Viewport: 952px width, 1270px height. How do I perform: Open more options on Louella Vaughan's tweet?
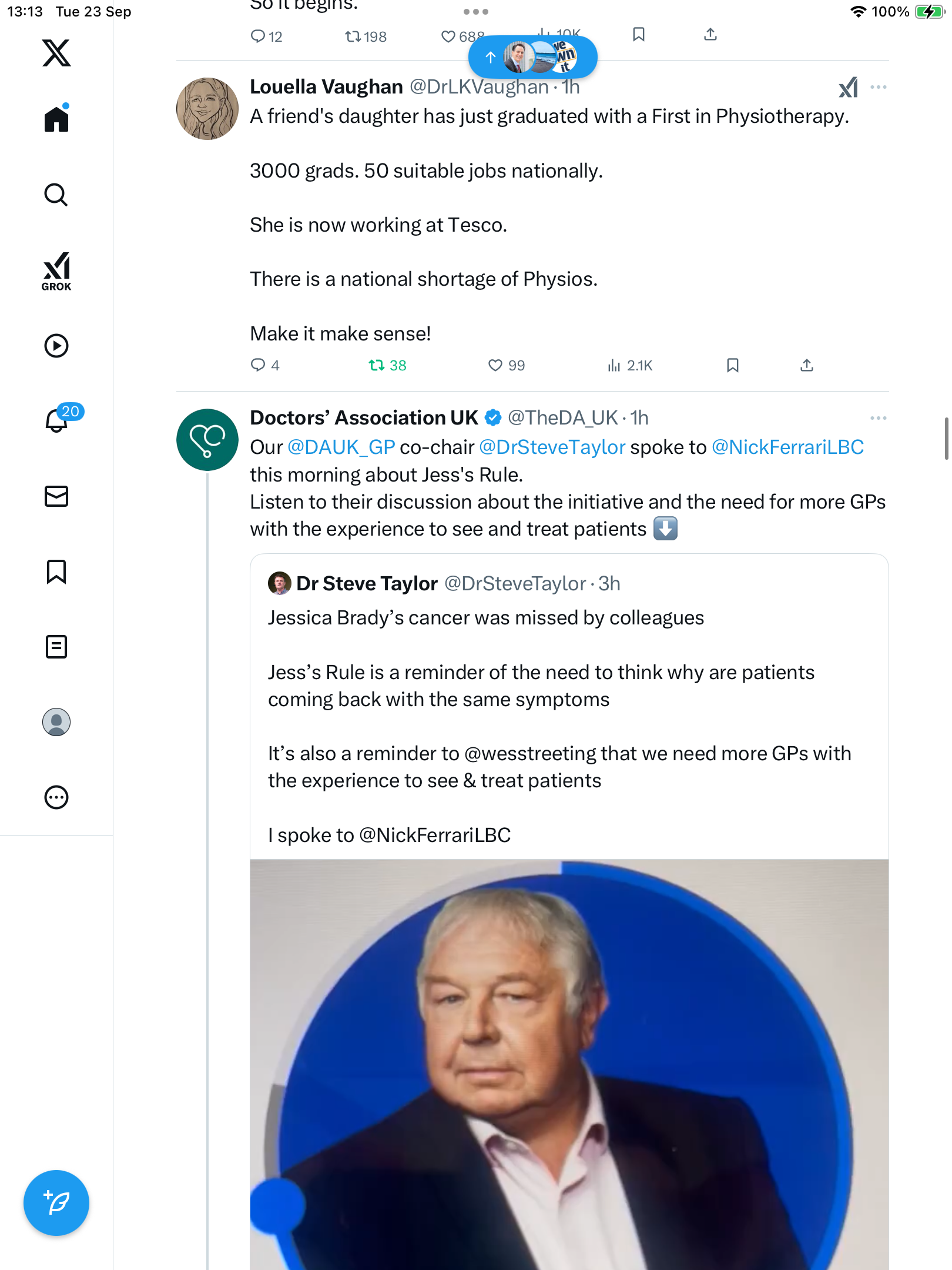pos(878,87)
